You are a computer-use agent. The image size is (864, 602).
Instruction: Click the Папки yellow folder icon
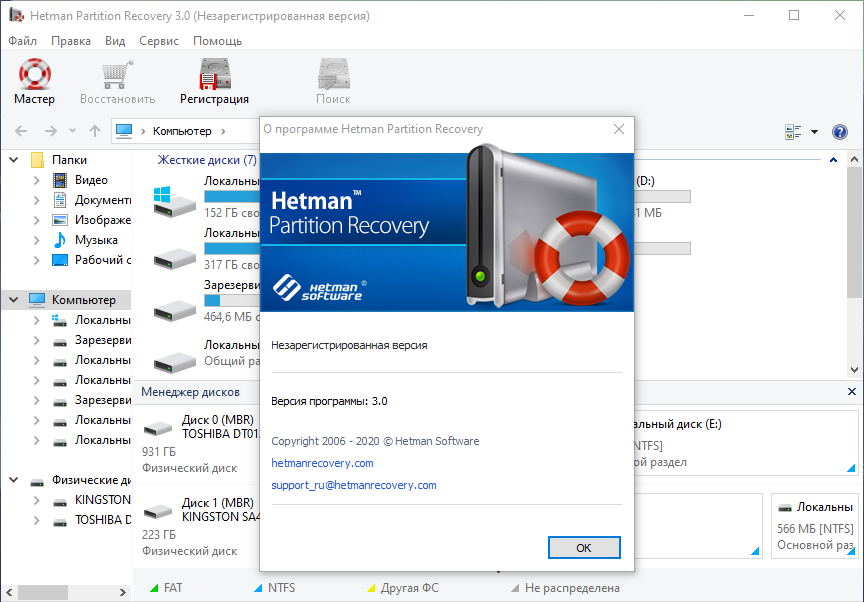tap(37, 160)
